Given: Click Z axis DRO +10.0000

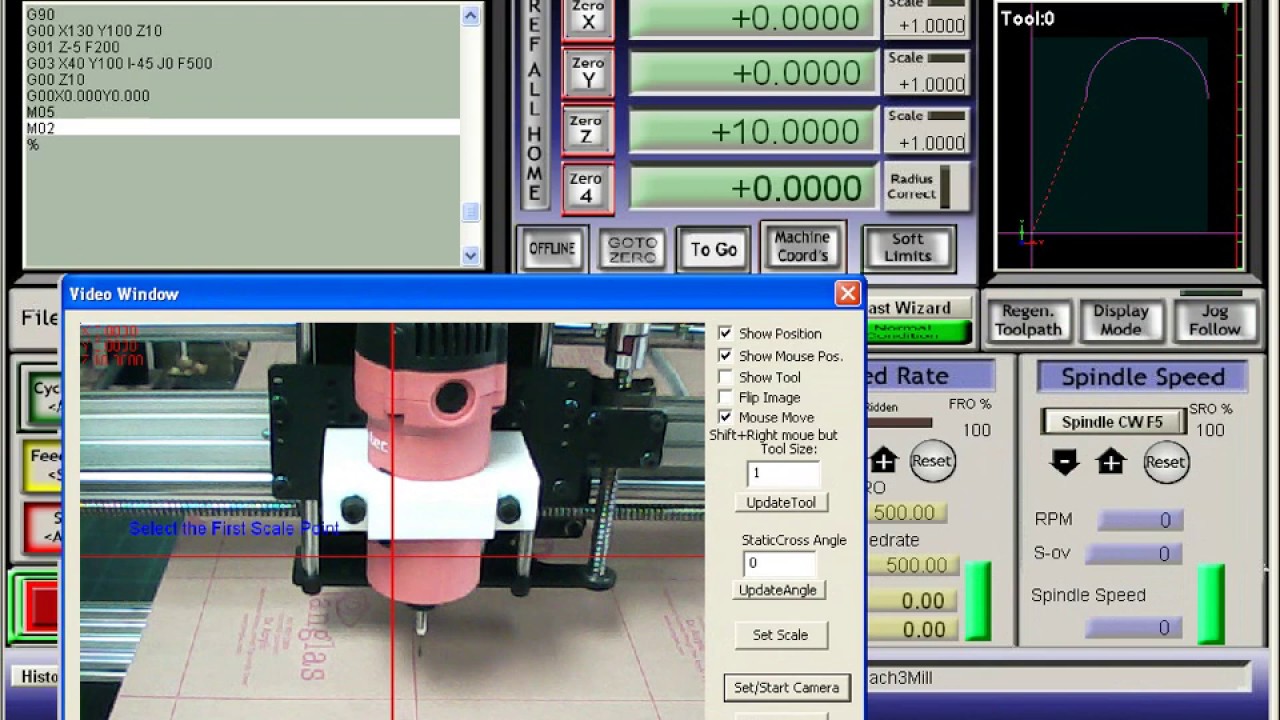Looking at the screenshot, I should [753, 131].
